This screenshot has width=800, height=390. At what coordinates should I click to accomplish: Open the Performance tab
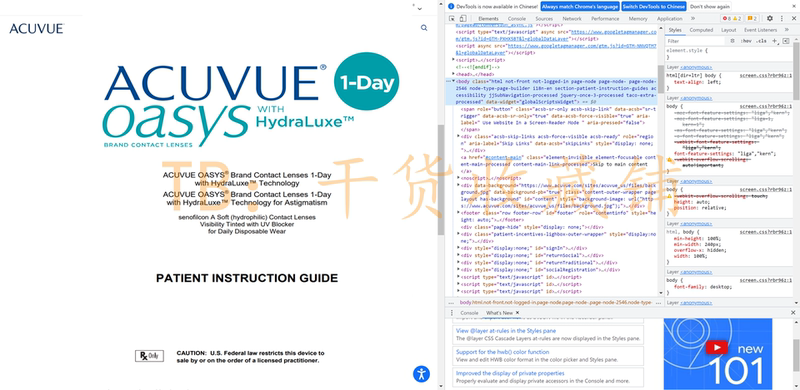pyautogui.click(x=605, y=19)
